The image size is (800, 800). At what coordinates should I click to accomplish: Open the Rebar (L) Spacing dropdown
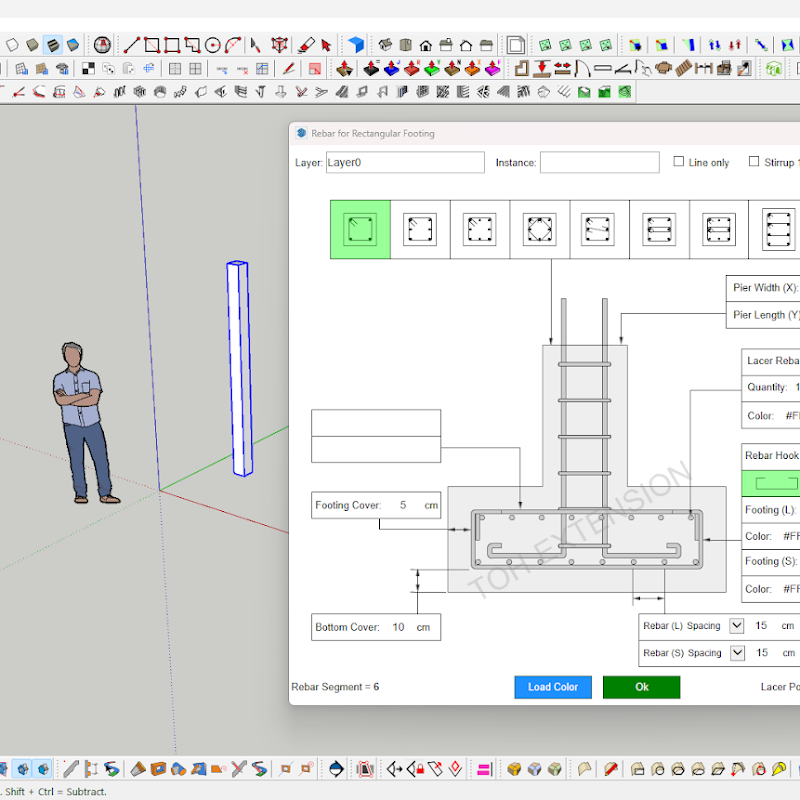(736, 626)
